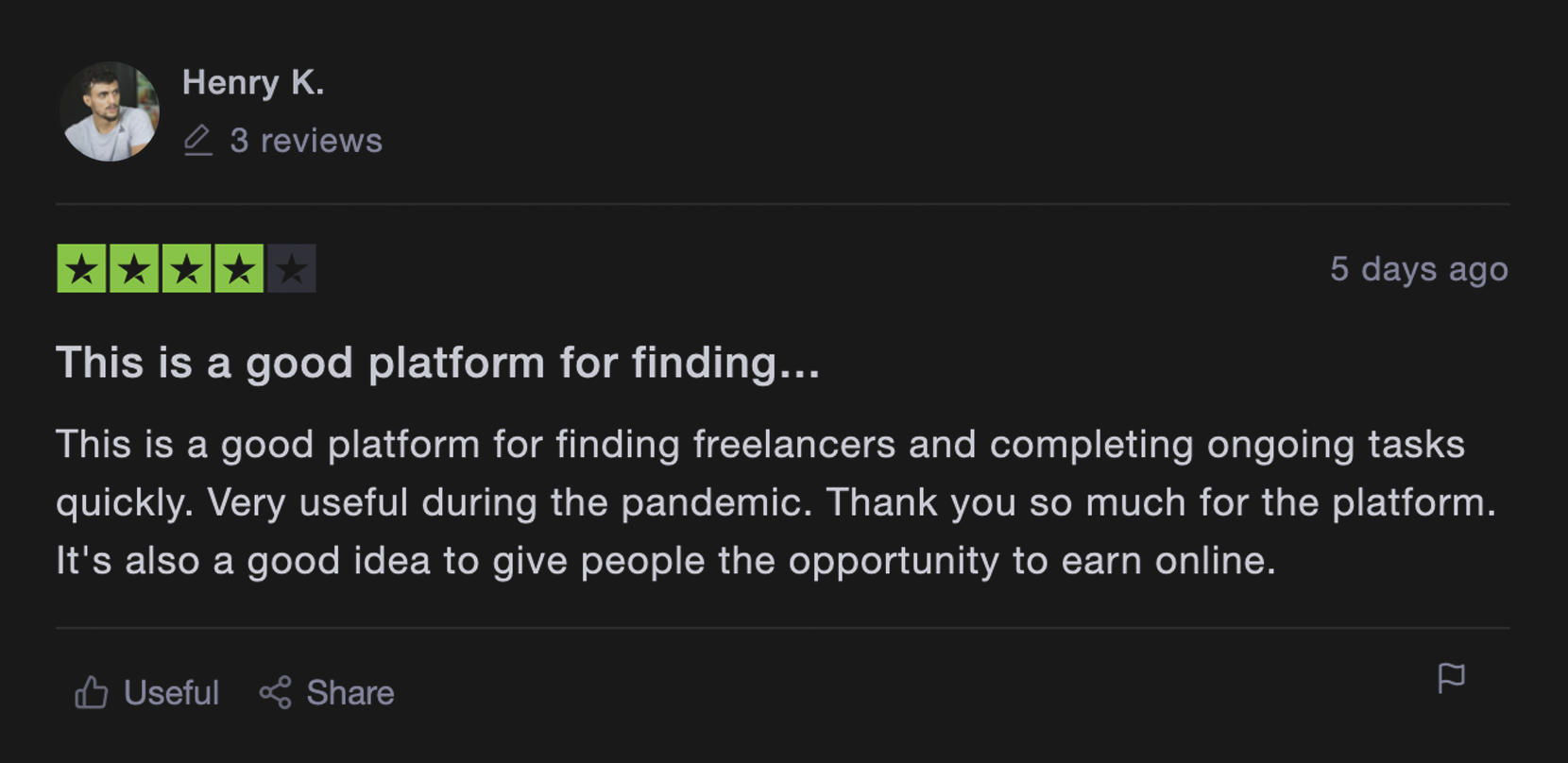Click the fifth grey empty star

tap(292, 269)
